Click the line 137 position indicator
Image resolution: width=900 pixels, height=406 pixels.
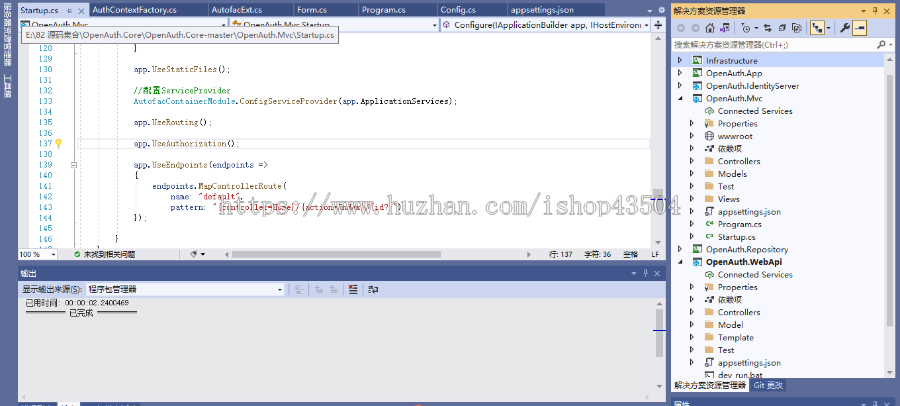point(561,254)
